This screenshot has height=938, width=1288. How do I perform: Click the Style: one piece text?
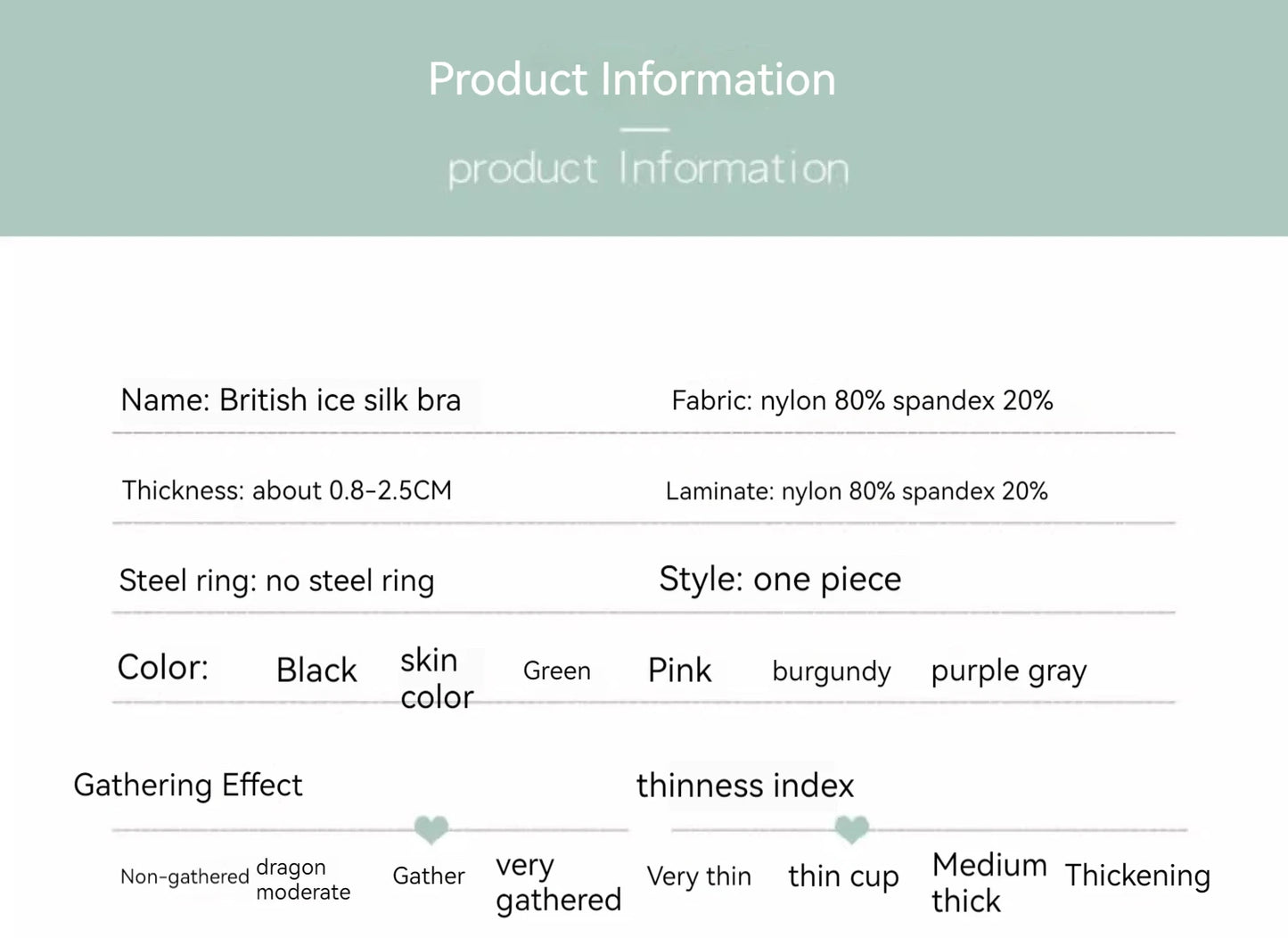tap(780, 580)
